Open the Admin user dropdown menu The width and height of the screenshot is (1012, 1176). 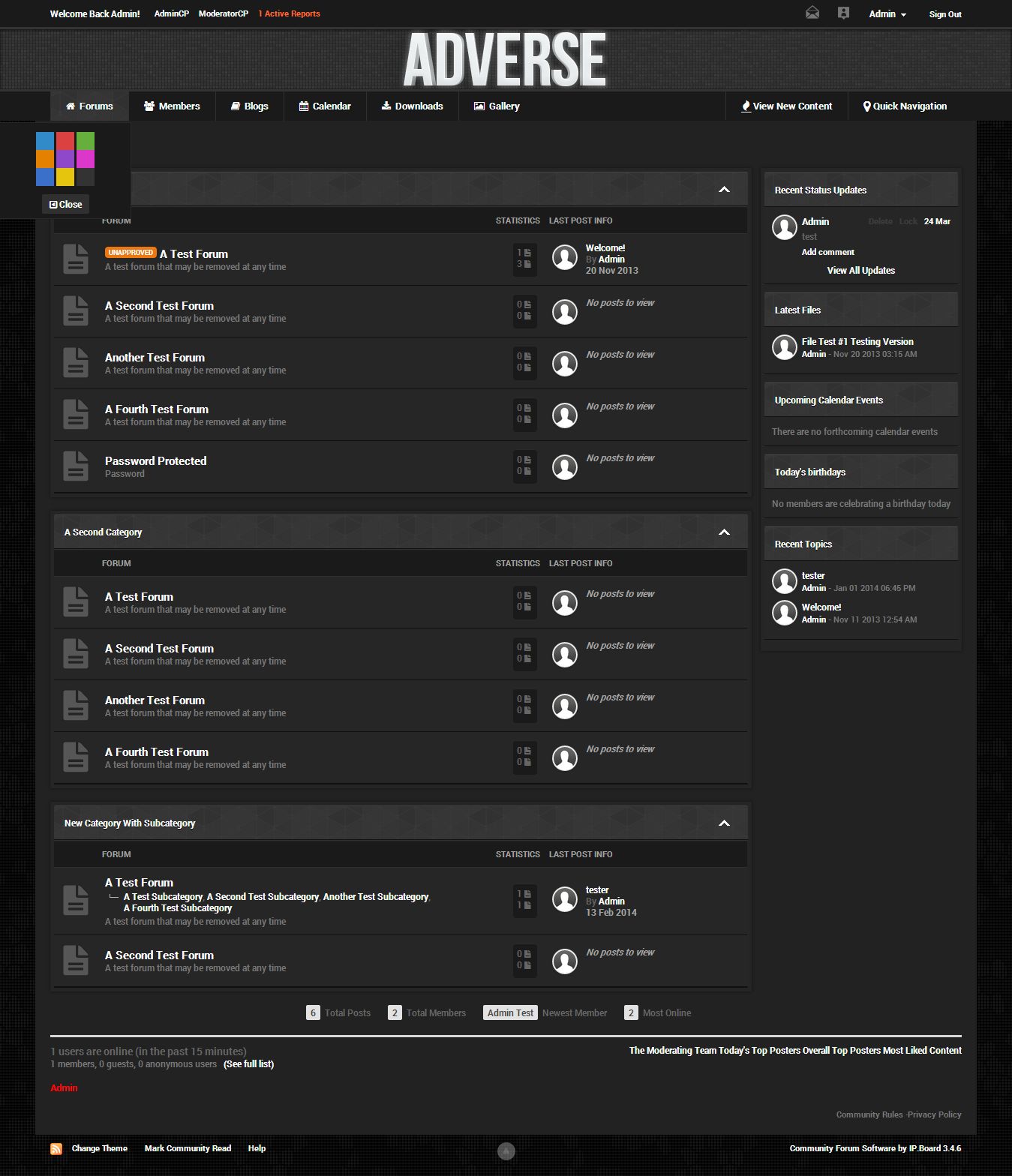coord(887,14)
